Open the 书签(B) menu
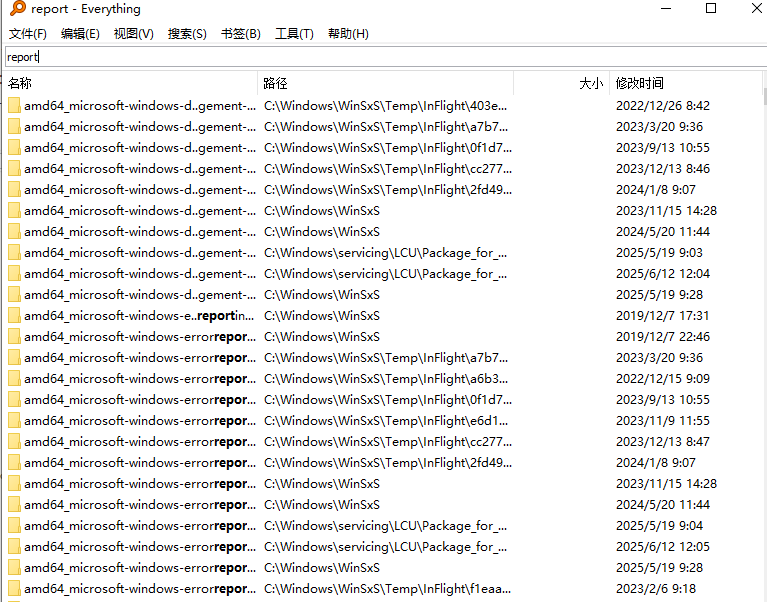The width and height of the screenshot is (767, 602). tap(241, 34)
